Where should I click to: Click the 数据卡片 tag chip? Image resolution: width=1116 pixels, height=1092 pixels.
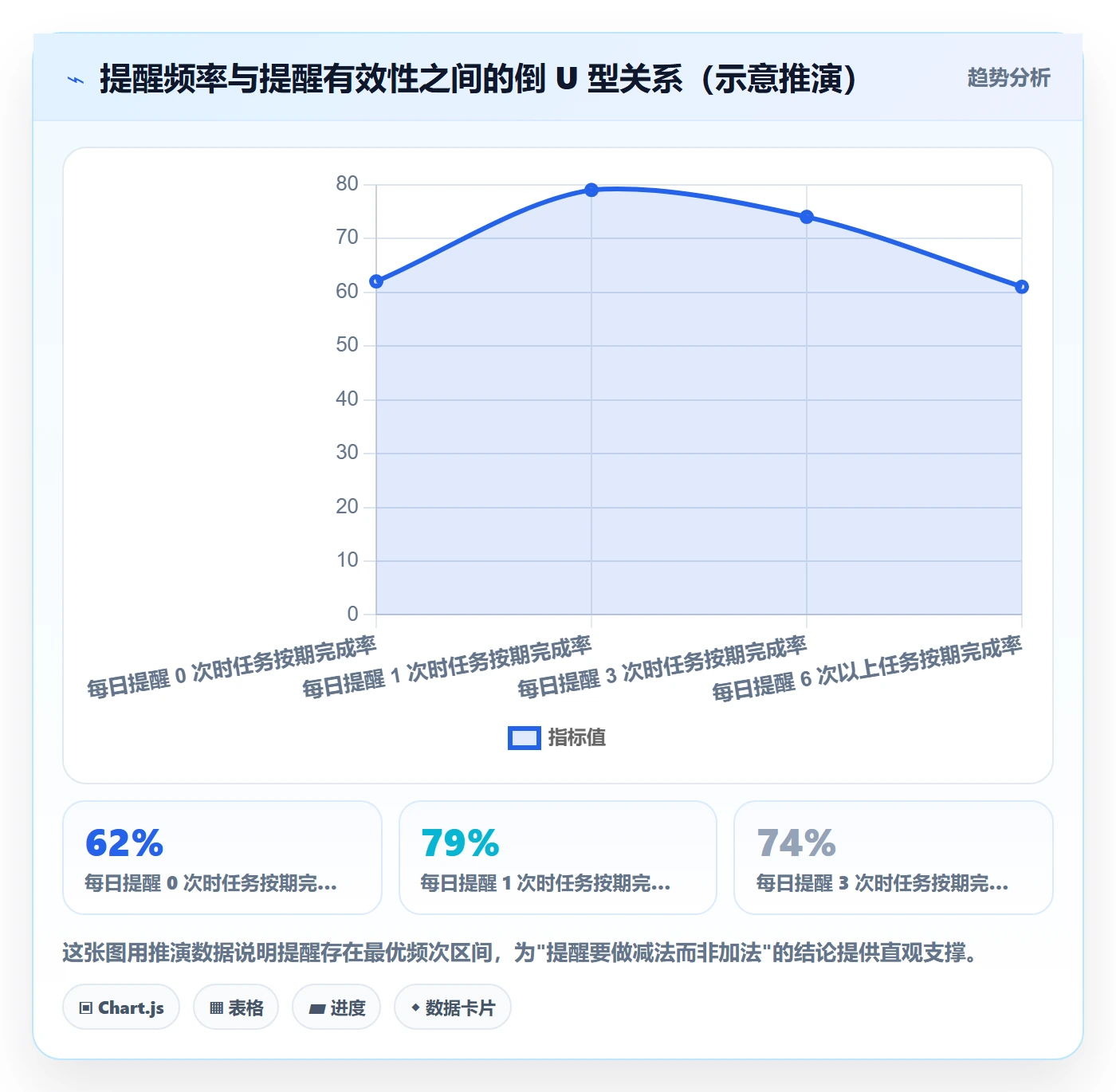tap(453, 1008)
